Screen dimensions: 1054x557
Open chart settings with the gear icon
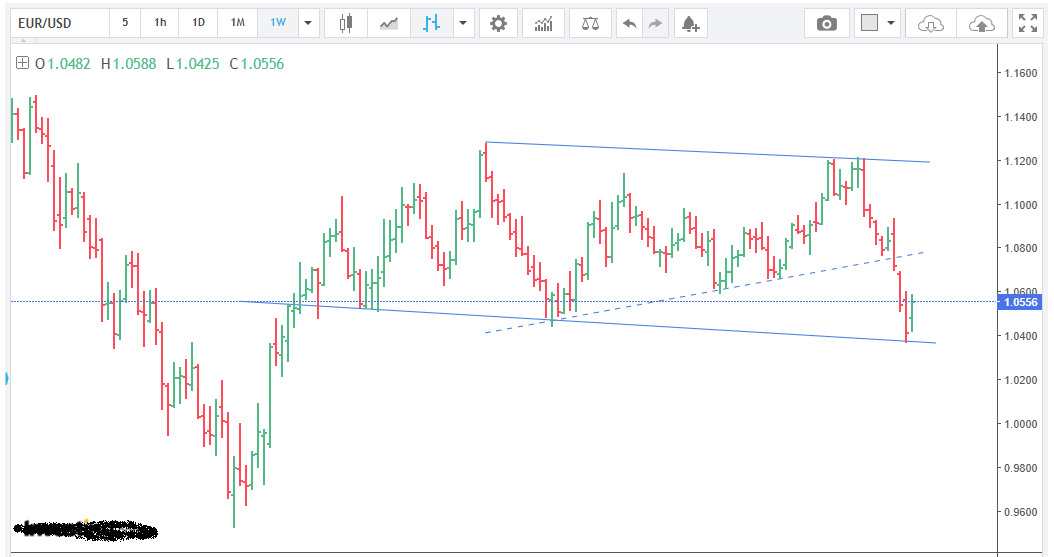pyautogui.click(x=498, y=23)
